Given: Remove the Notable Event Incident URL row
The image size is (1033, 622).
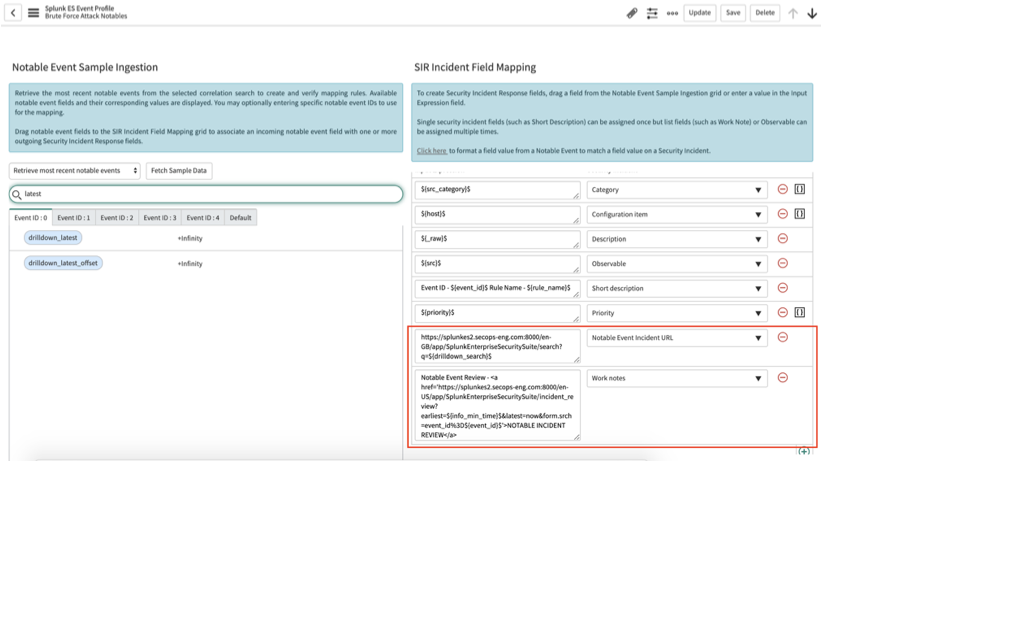Looking at the screenshot, I should (783, 337).
